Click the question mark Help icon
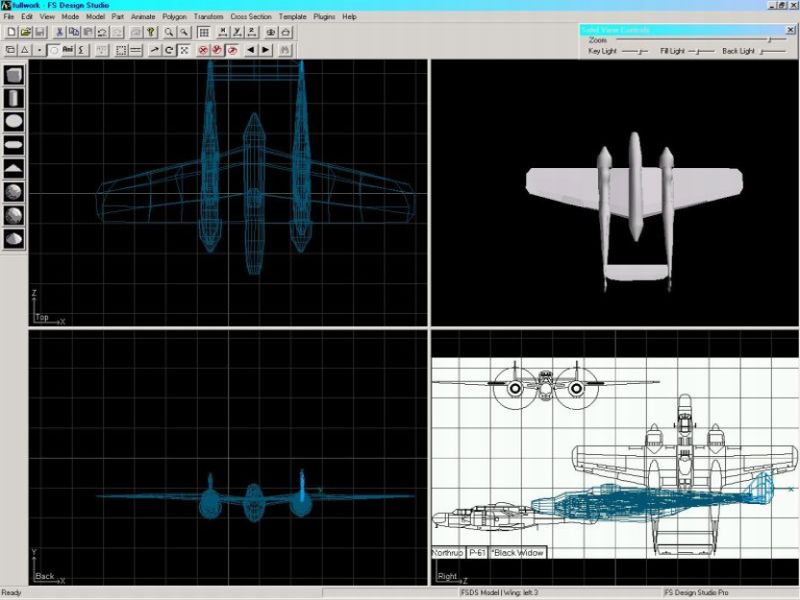This screenshot has height=600, width=800. pyautogui.click(x=151, y=33)
